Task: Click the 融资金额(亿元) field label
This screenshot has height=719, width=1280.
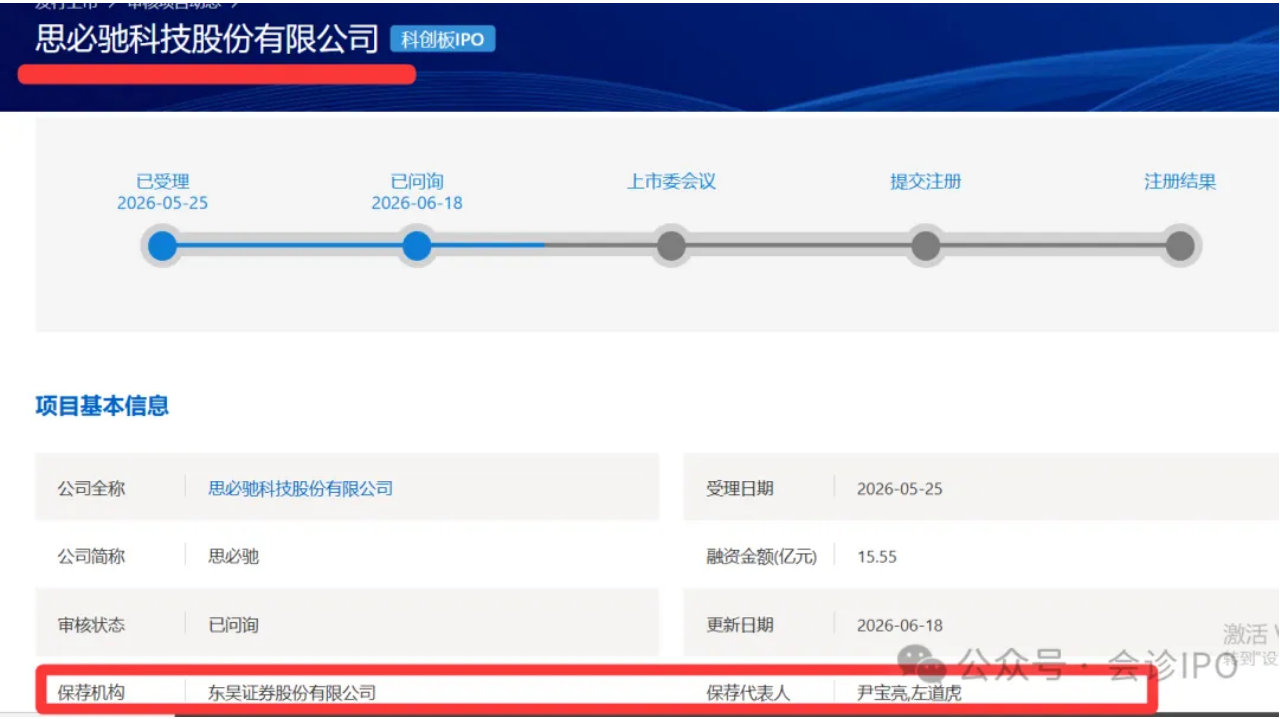Action: click(x=761, y=557)
